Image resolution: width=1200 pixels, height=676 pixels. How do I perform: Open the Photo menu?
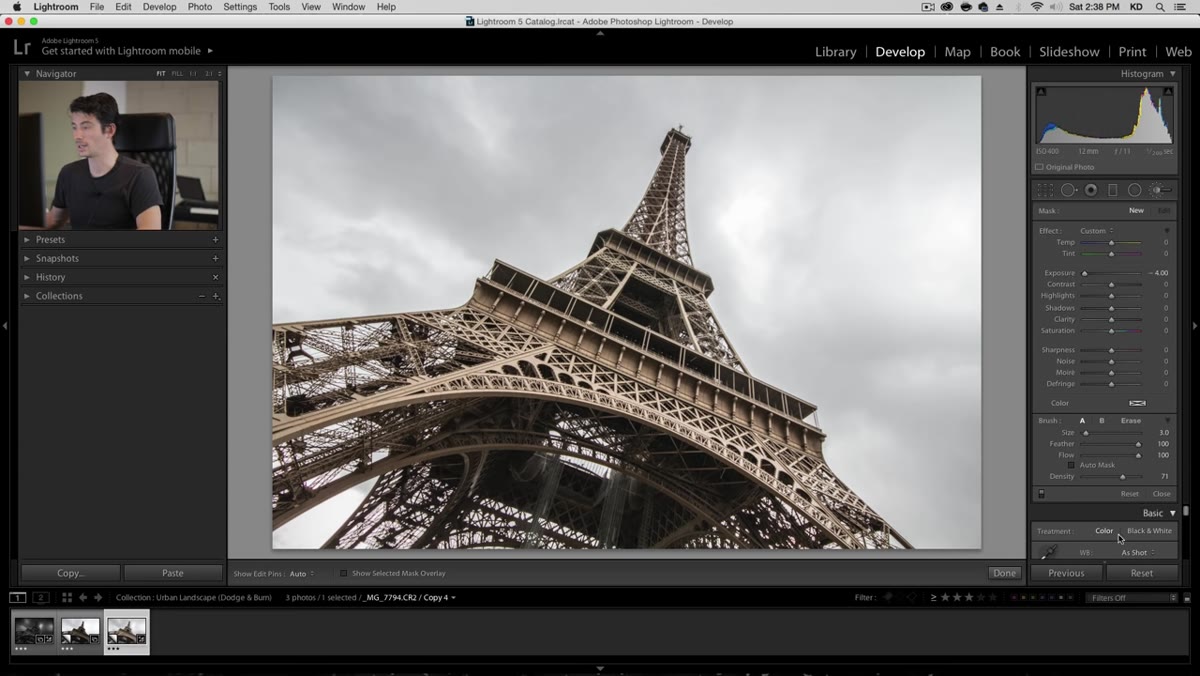point(200,7)
